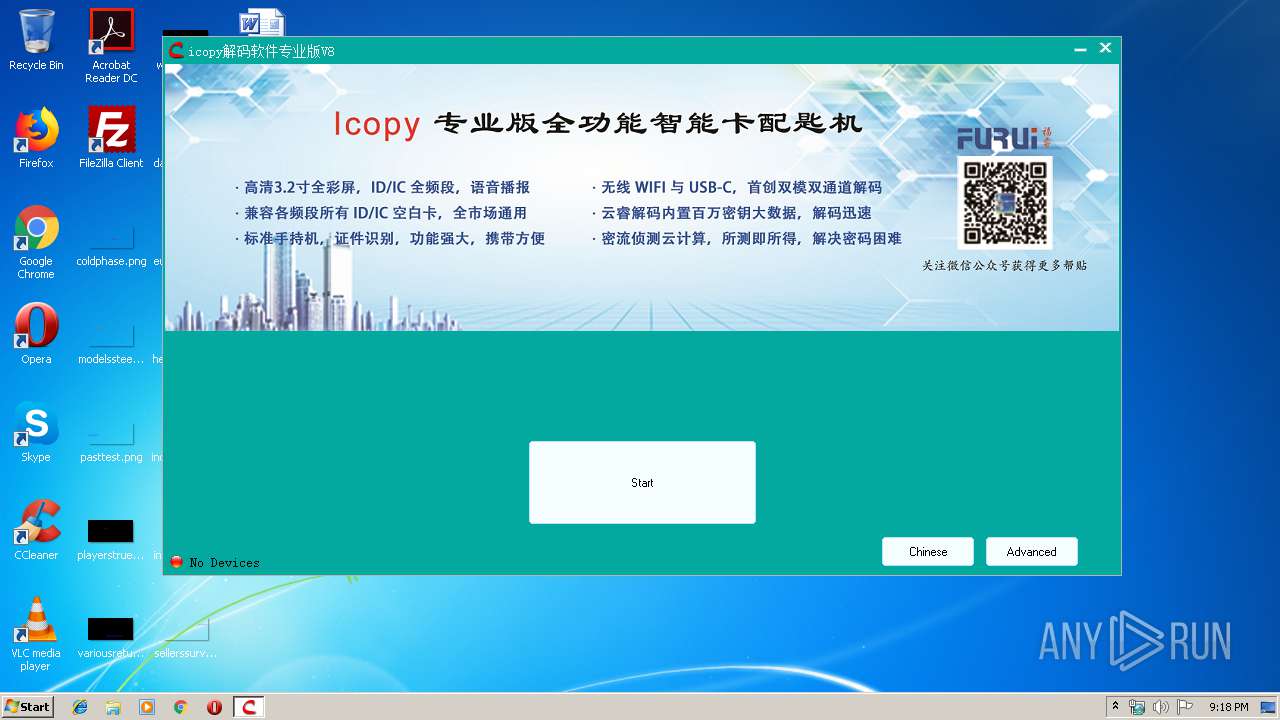Click the WeChat QR code image
Image resolution: width=1280 pixels, height=720 pixels.
(1004, 203)
